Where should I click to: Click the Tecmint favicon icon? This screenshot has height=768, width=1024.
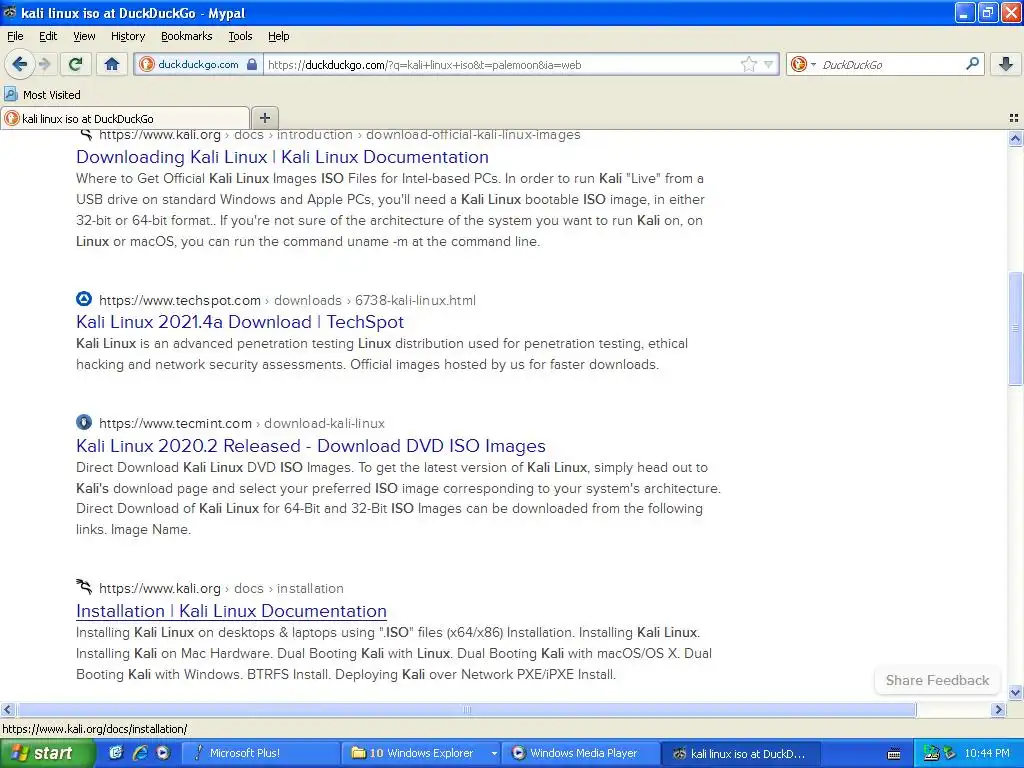[x=84, y=422]
